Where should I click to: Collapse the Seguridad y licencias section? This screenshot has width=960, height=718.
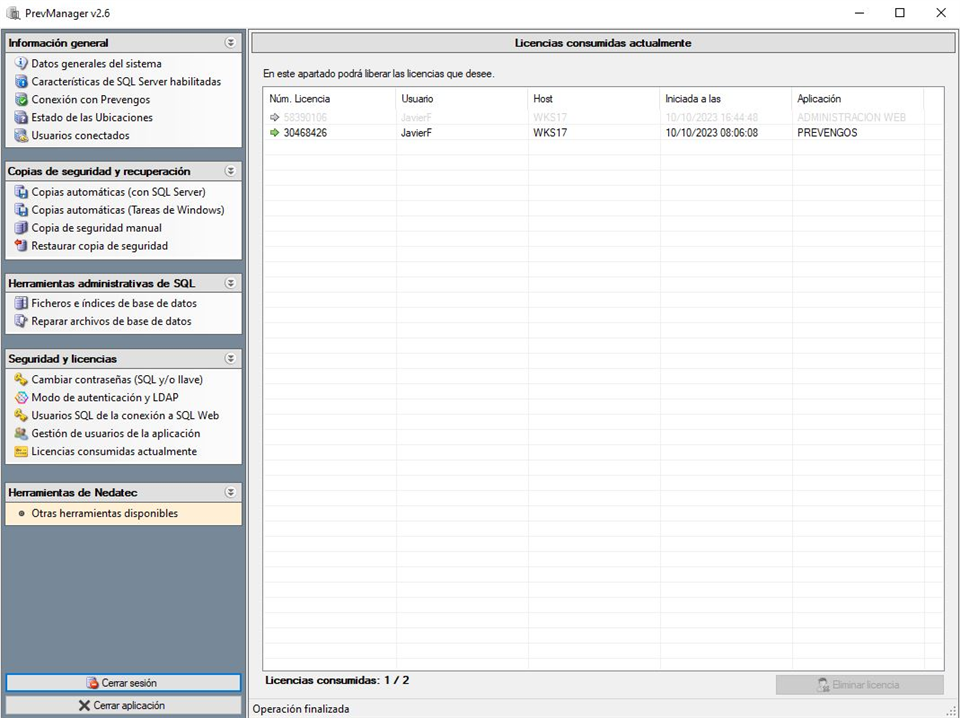pos(231,358)
